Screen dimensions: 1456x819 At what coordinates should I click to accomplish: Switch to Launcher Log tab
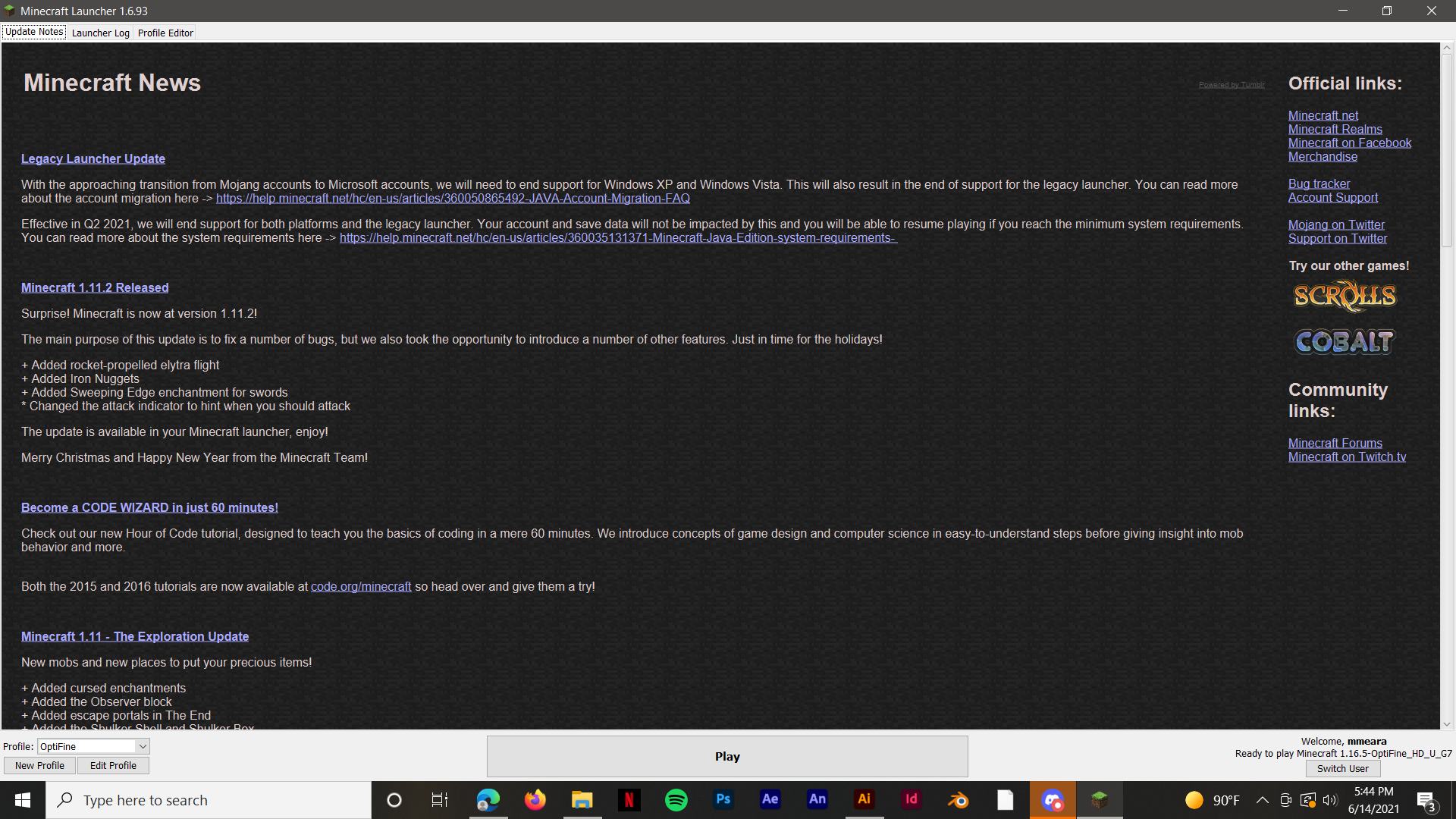point(100,33)
